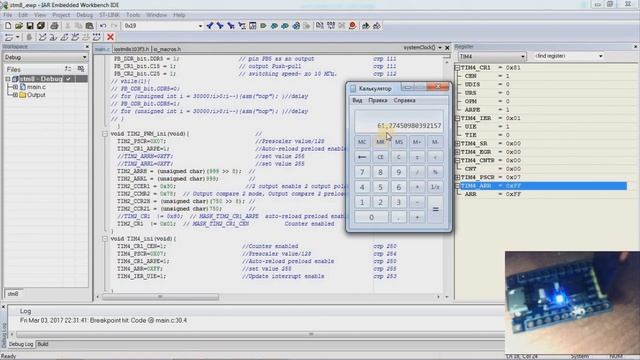Click the Step Into debug icon
Image resolution: width=640 pixels, height=360 pixels.
[x=53, y=37]
